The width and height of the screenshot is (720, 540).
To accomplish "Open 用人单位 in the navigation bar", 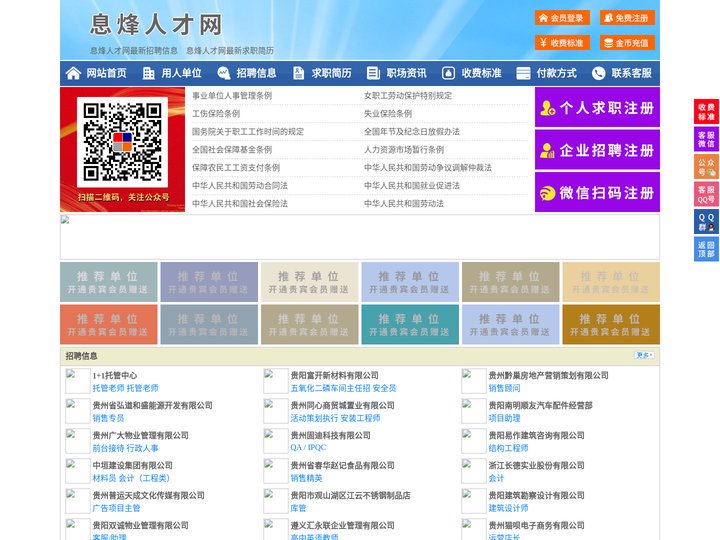I will [x=181, y=73].
